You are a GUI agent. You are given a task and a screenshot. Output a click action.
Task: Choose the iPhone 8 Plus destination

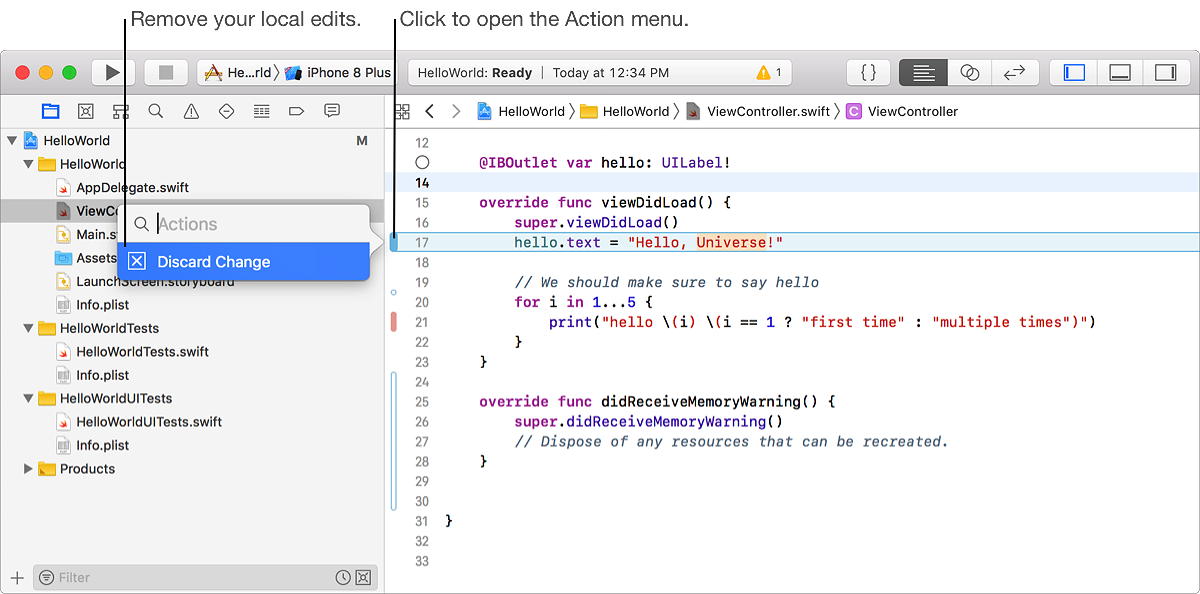coord(340,73)
